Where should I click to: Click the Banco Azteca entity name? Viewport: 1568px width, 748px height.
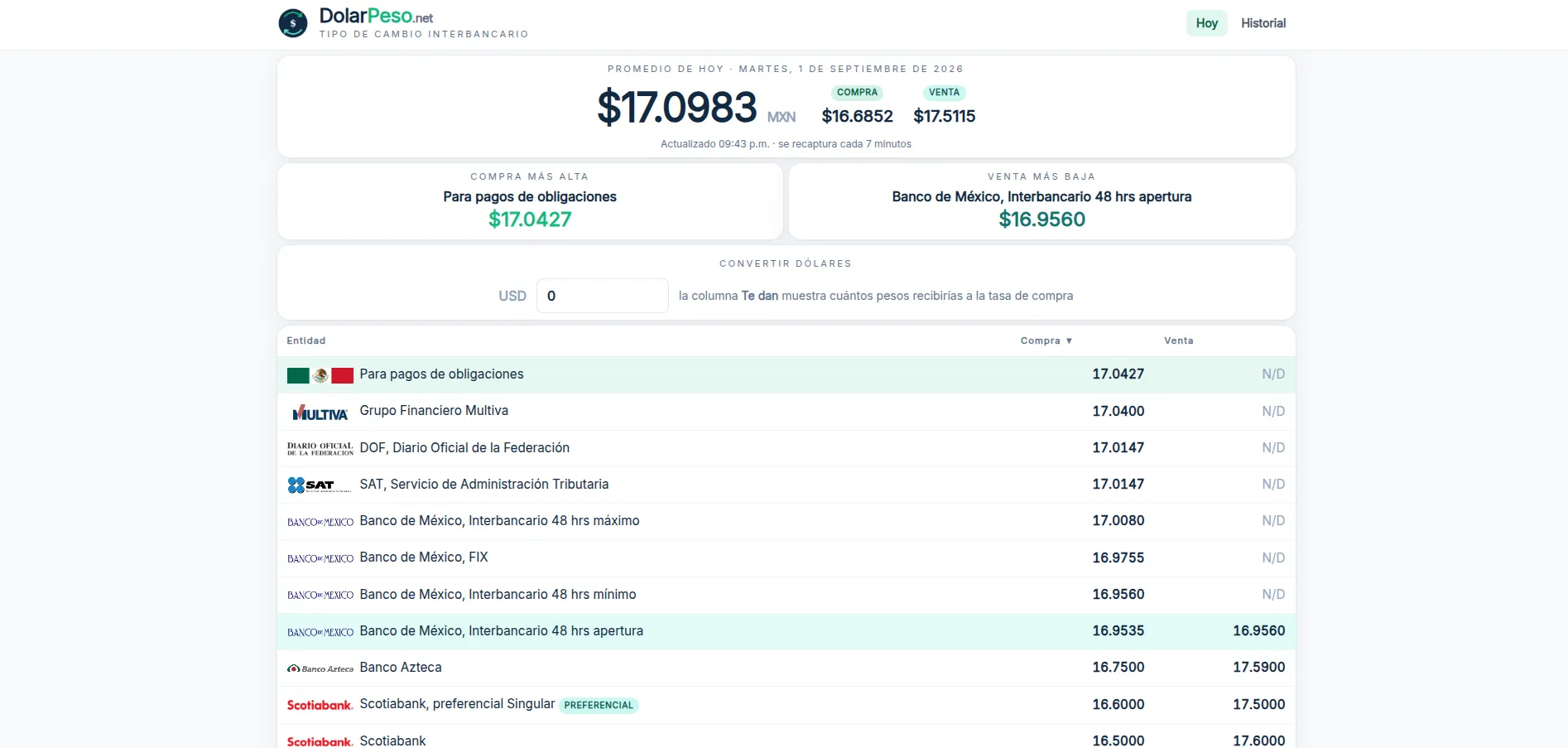point(401,667)
